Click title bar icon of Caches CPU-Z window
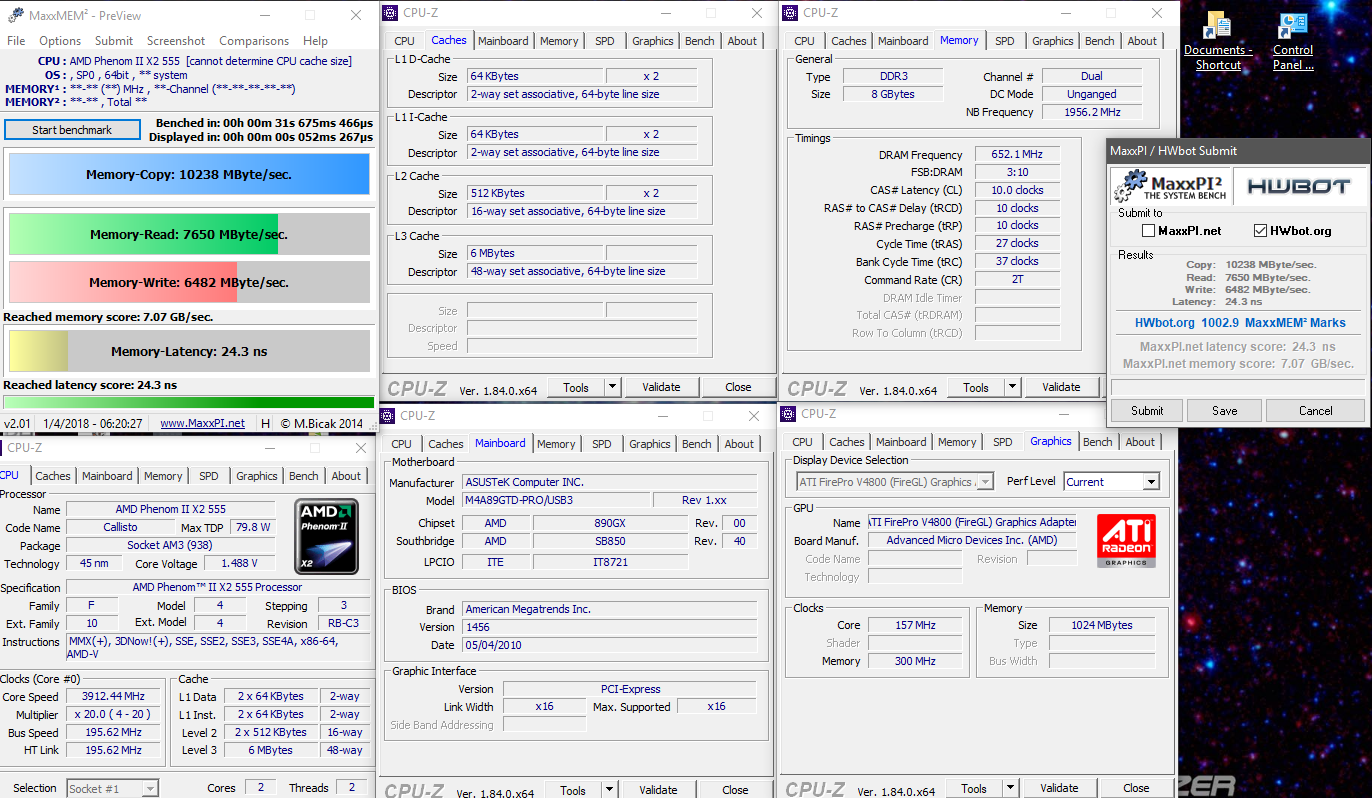This screenshot has height=798, width=1372. [390, 13]
